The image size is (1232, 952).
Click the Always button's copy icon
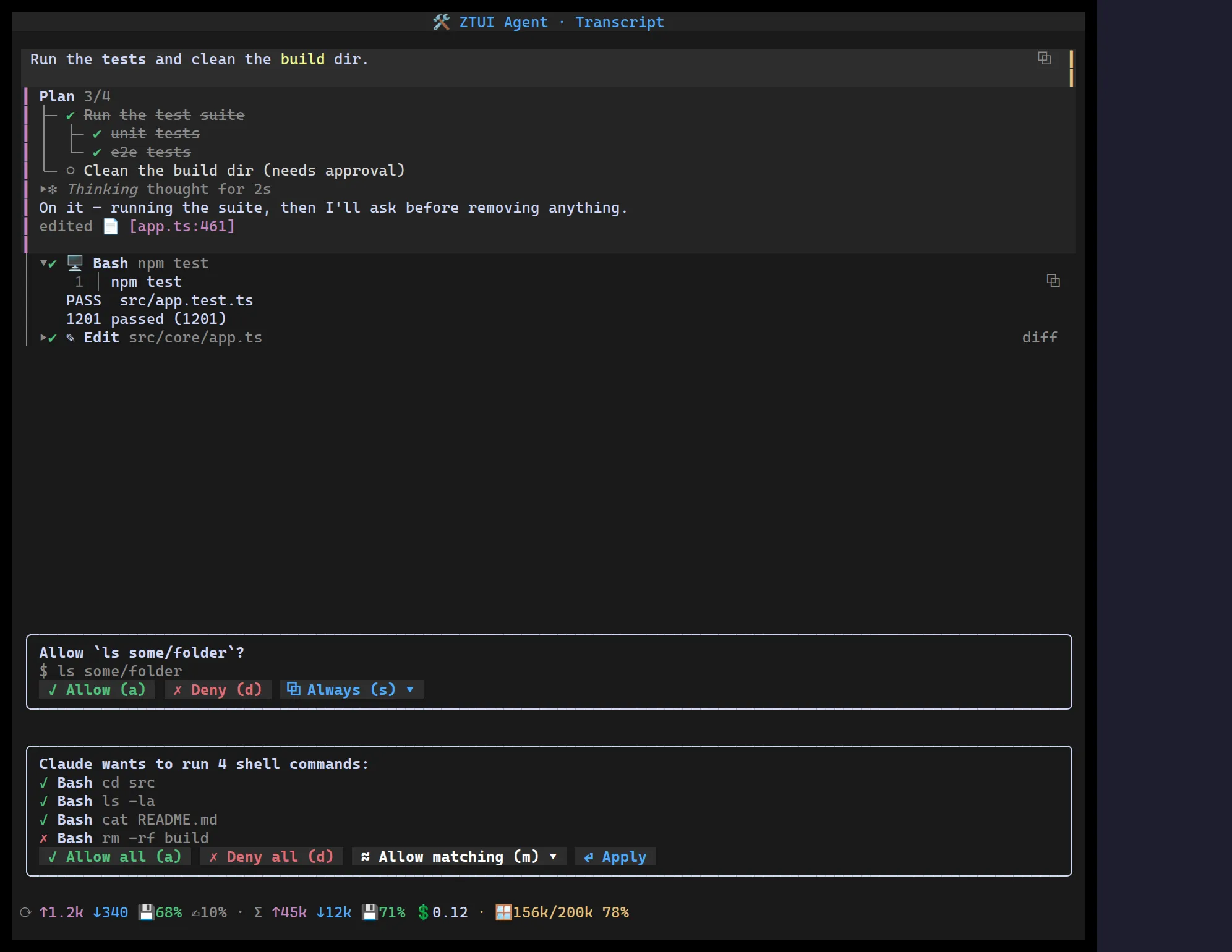tap(294, 689)
